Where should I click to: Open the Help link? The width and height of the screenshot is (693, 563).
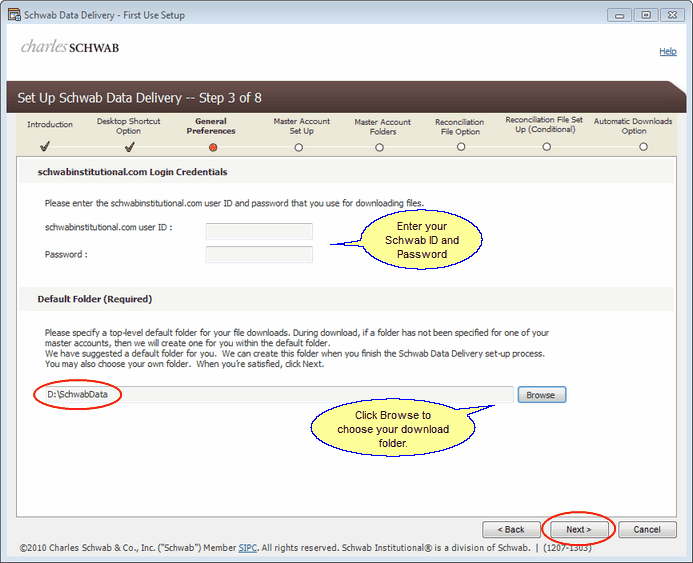tap(667, 51)
